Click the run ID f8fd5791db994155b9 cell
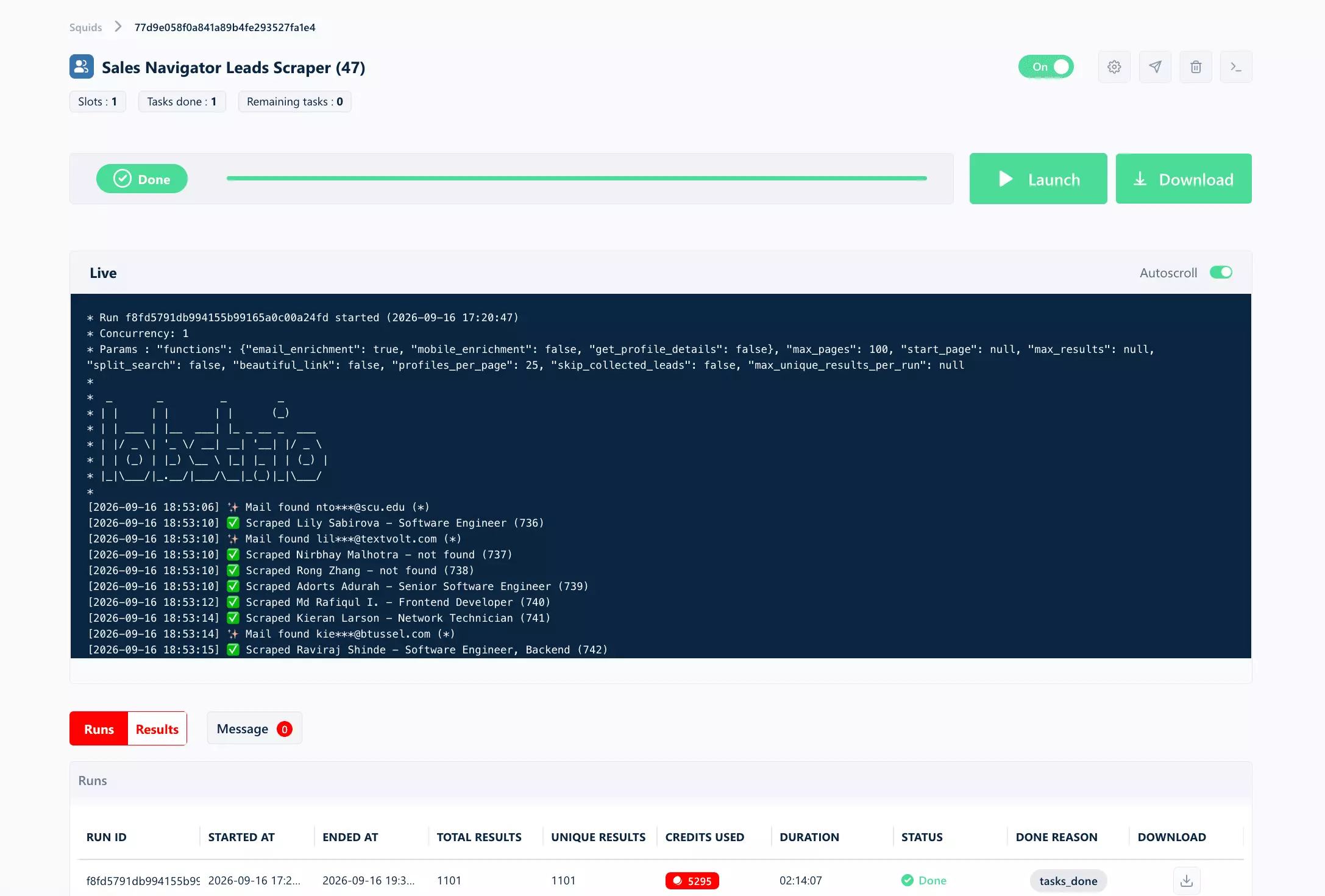This screenshot has width=1325, height=896. coord(143,881)
